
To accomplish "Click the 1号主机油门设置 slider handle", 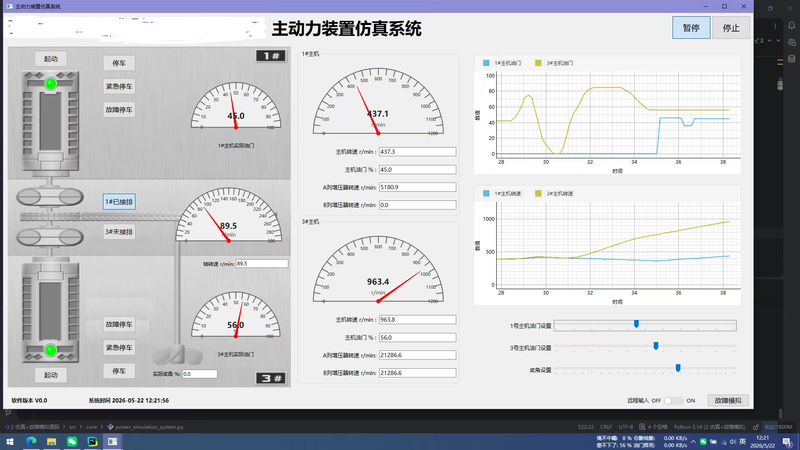I will tap(636, 324).
